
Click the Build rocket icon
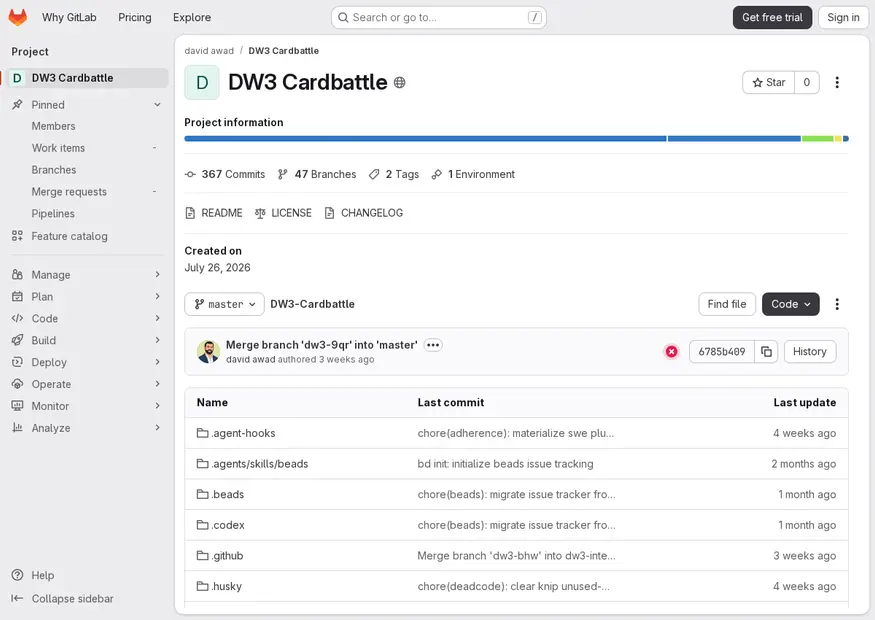(x=17, y=340)
